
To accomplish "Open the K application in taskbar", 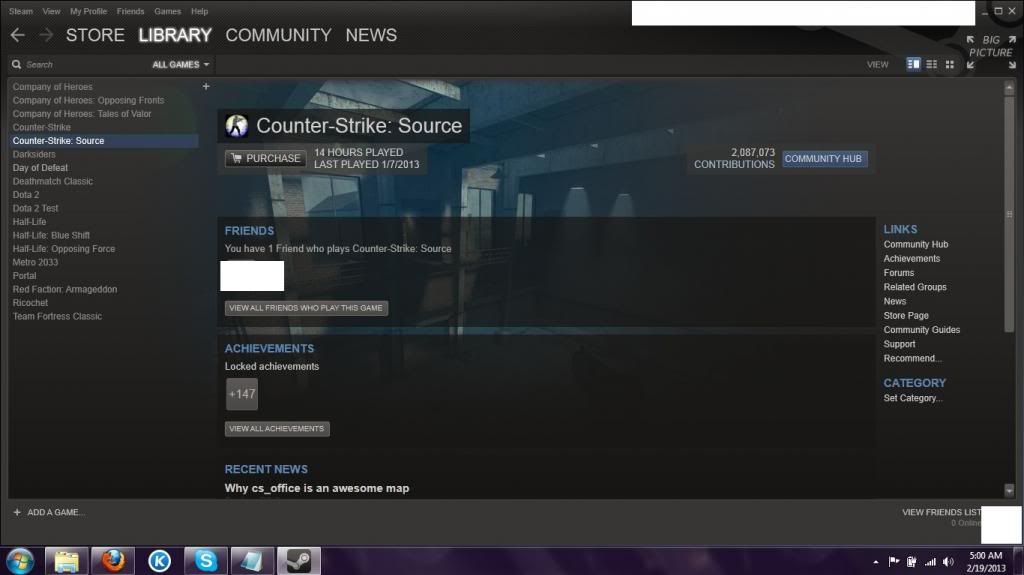I will [x=159, y=561].
